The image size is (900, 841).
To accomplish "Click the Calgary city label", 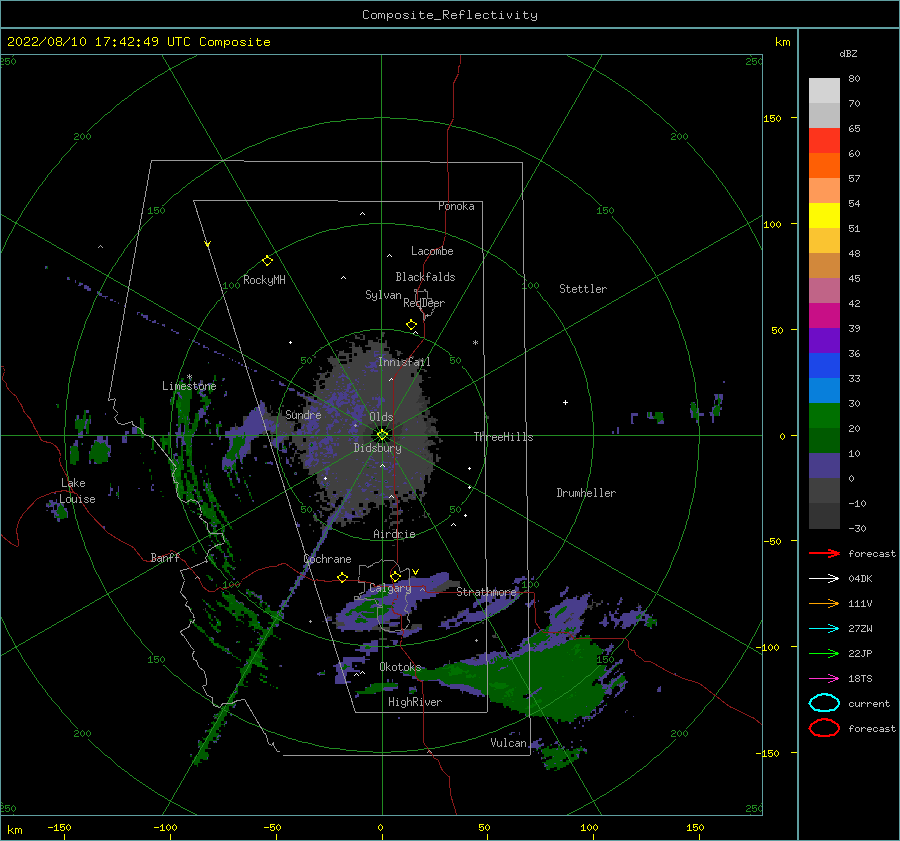I will 390,588.
